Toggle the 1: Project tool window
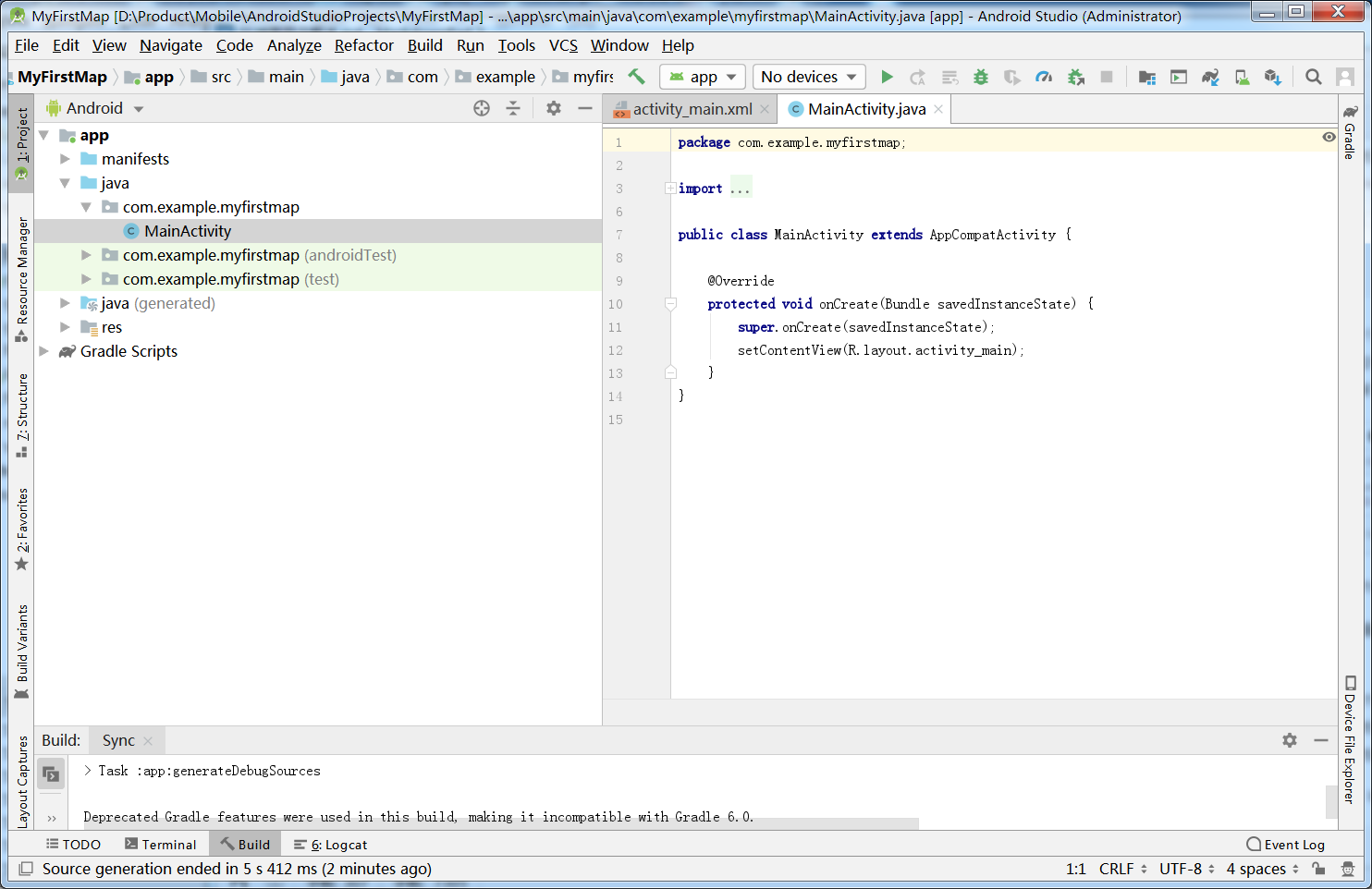The width and height of the screenshot is (1372, 889). (x=21, y=143)
